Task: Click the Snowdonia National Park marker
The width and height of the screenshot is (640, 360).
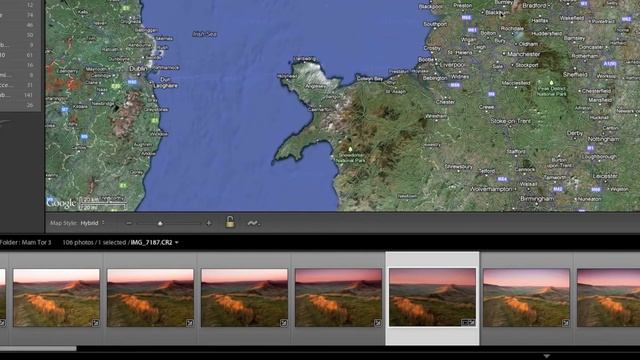Action: pos(350,149)
